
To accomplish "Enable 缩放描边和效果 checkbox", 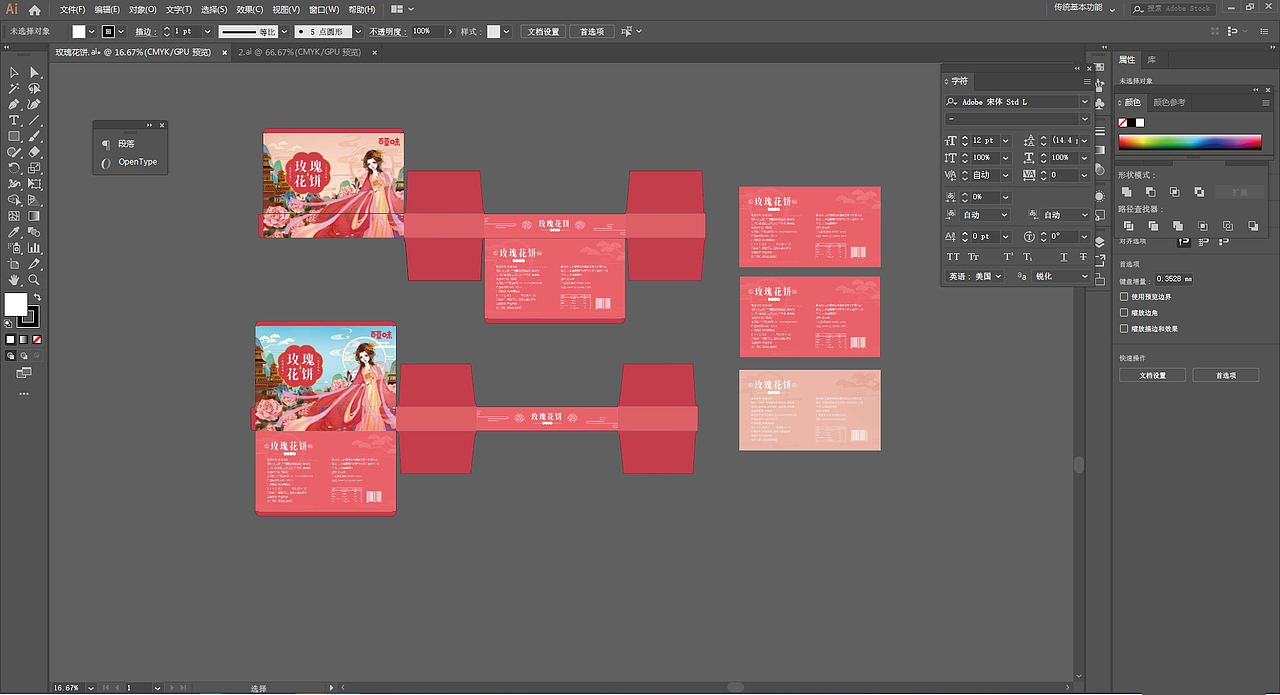I will point(1124,328).
